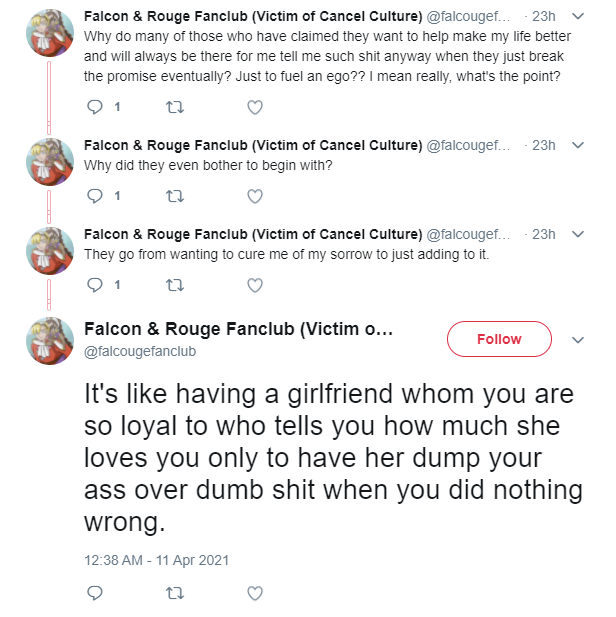Retweet the main tweet dated 11 Apr 2021
Image resolution: width=616 pixels, height=617 pixels.
pyautogui.click(x=175, y=593)
